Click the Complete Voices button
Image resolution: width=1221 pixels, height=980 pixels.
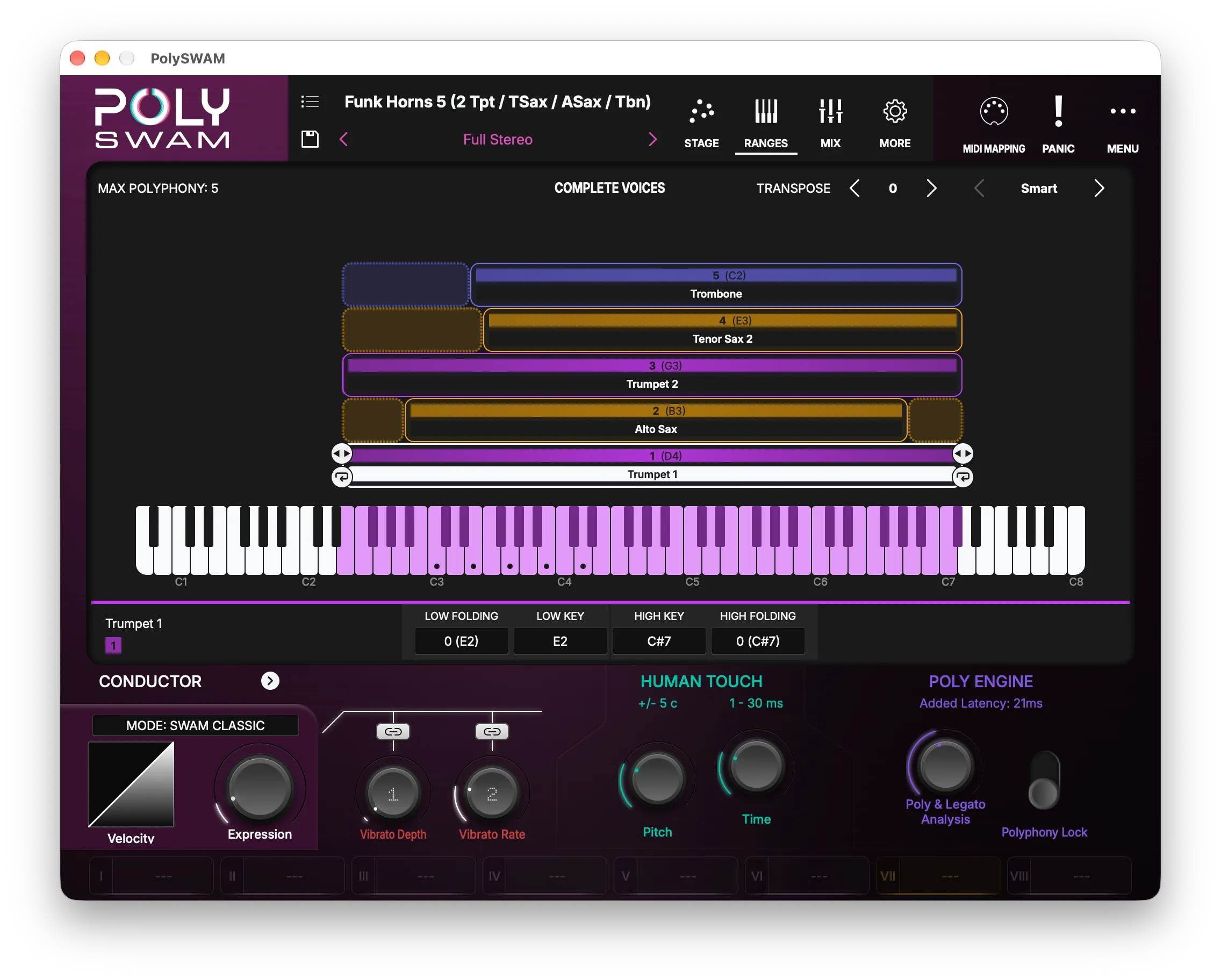[x=609, y=188]
